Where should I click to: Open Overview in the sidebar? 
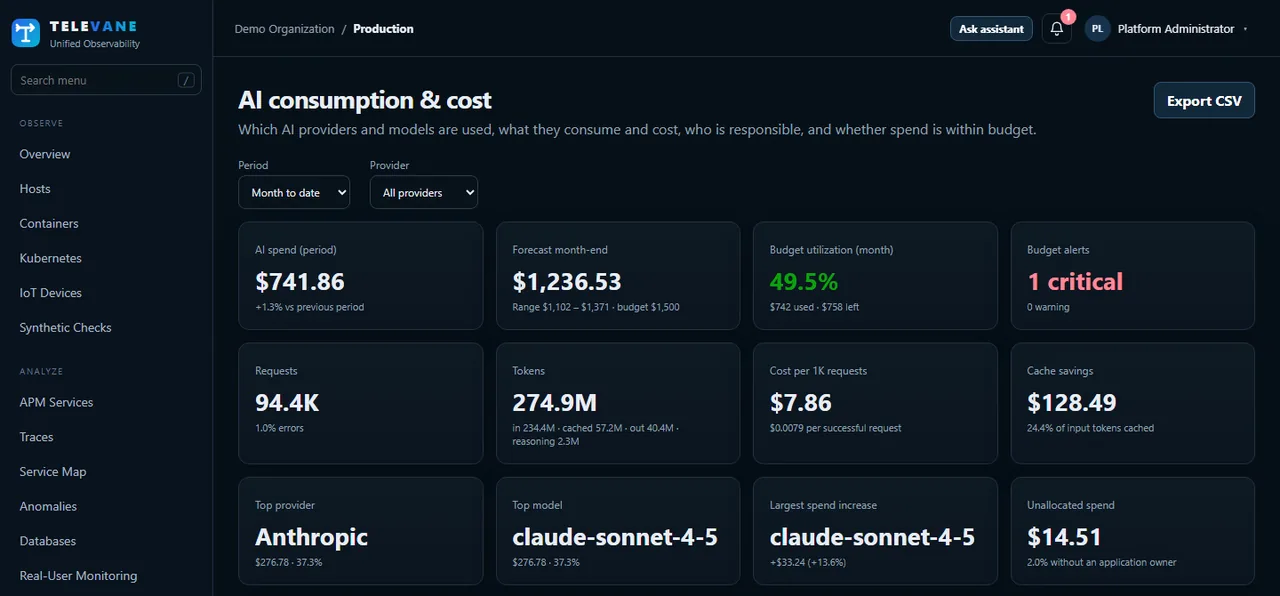tap(45, 154)
